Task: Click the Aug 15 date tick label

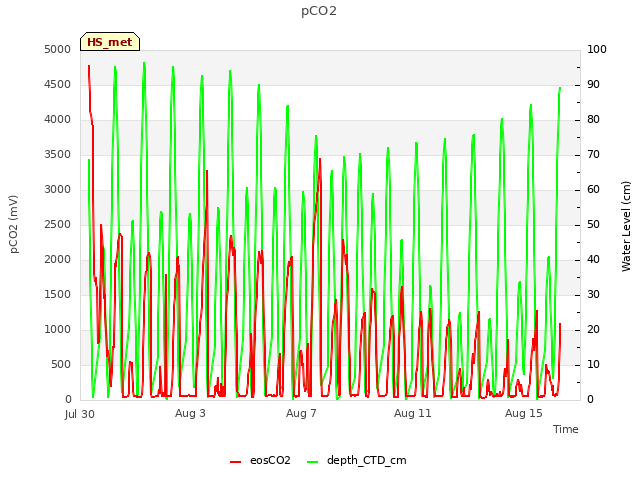Action: (524, 413)
